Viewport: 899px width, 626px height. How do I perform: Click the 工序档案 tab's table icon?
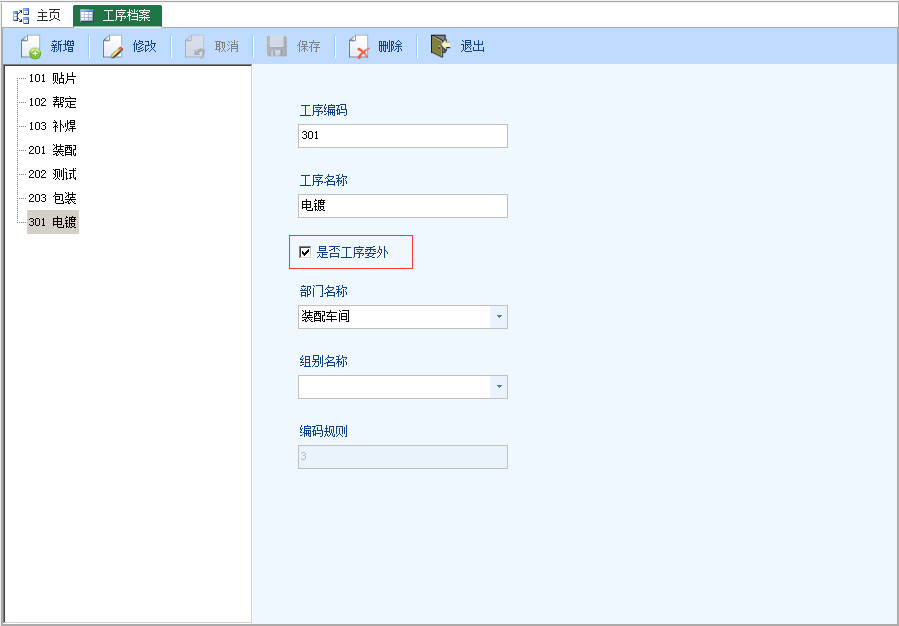tap(87, 15)
